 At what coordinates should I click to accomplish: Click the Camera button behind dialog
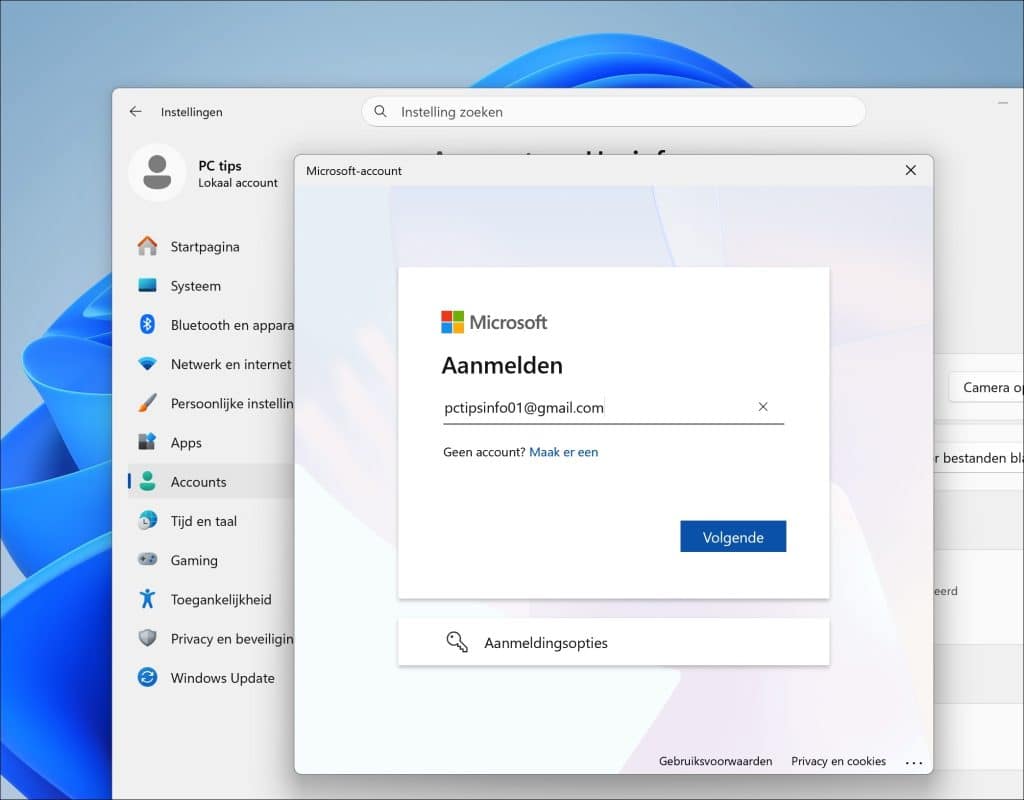pyautogui.click(x=987, y=387)
